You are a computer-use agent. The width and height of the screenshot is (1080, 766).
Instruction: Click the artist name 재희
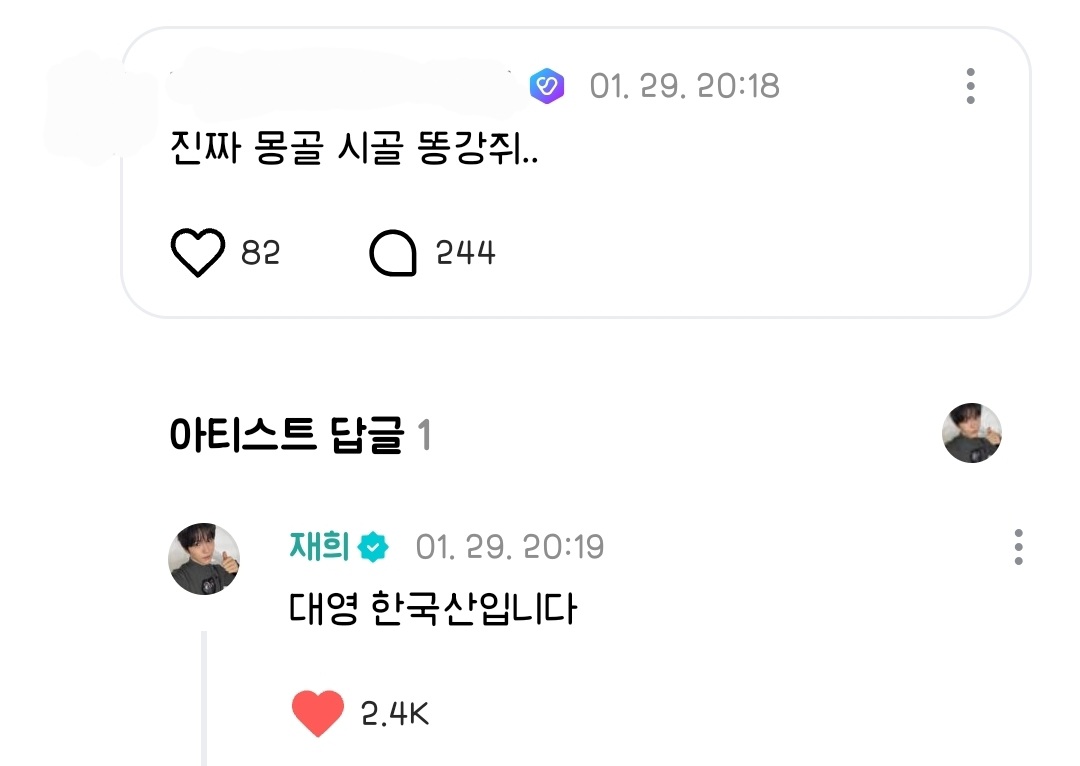319,547
